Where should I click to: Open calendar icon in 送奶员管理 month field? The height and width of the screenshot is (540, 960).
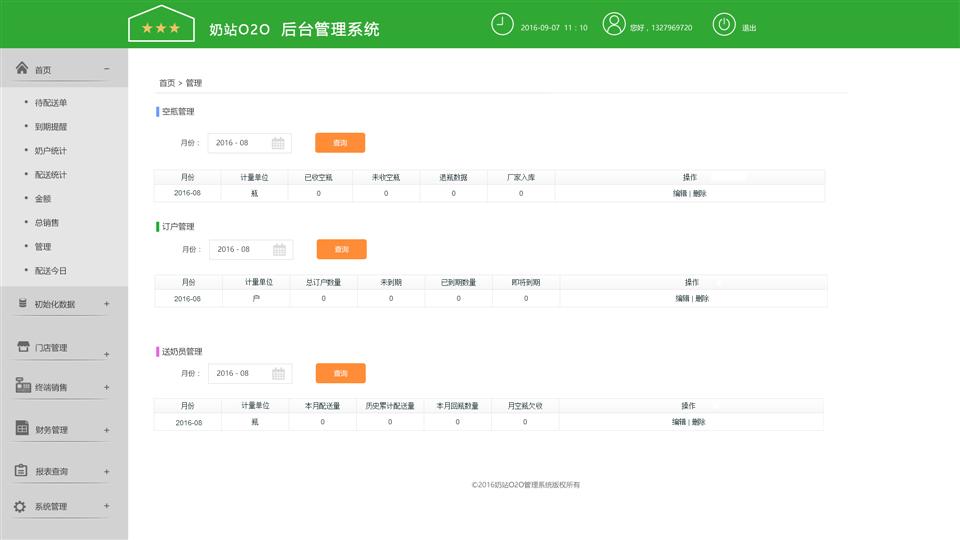[278, 373]
